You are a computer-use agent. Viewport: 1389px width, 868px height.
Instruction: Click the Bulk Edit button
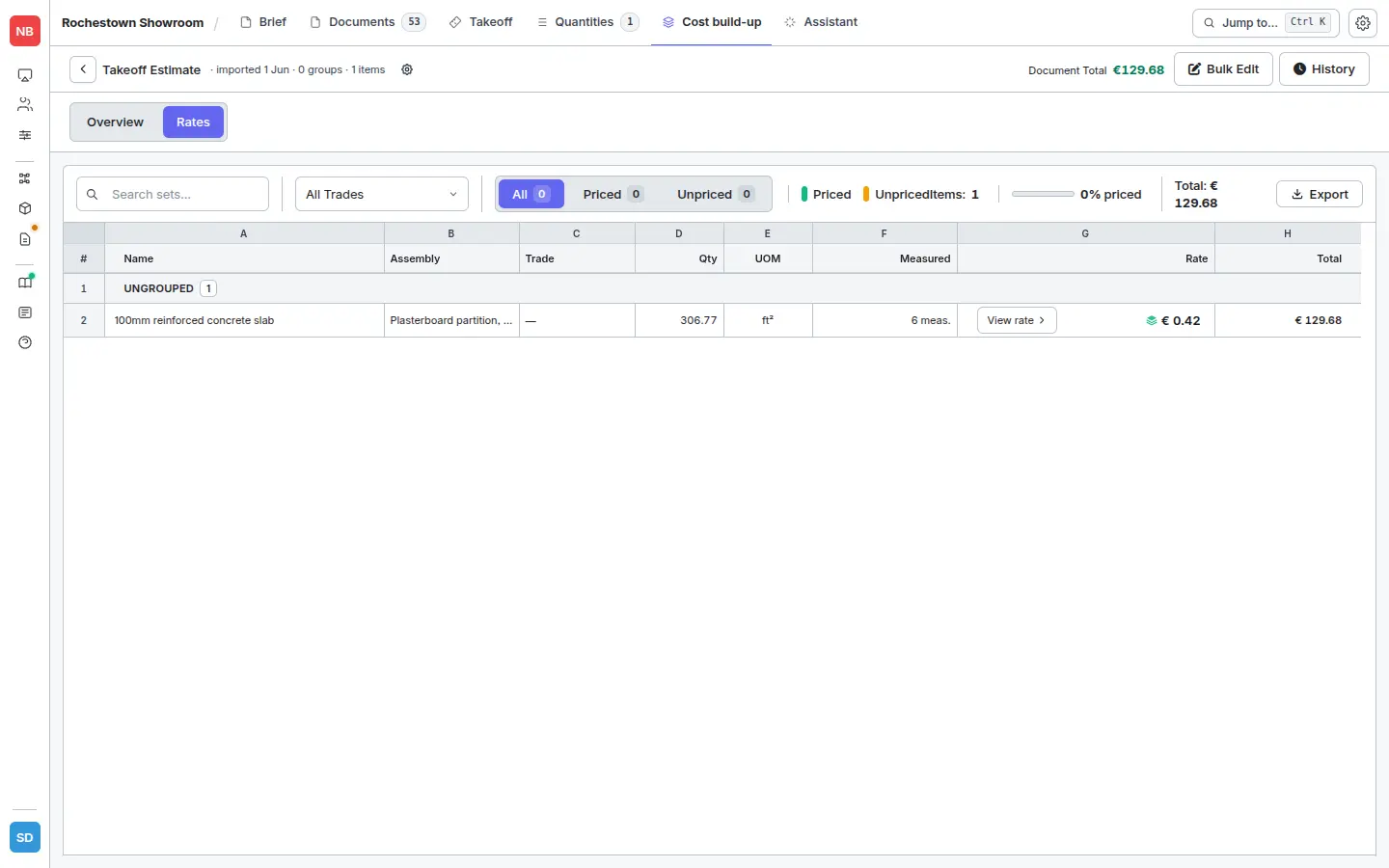pyautogui.click(x=1223, y=69)
